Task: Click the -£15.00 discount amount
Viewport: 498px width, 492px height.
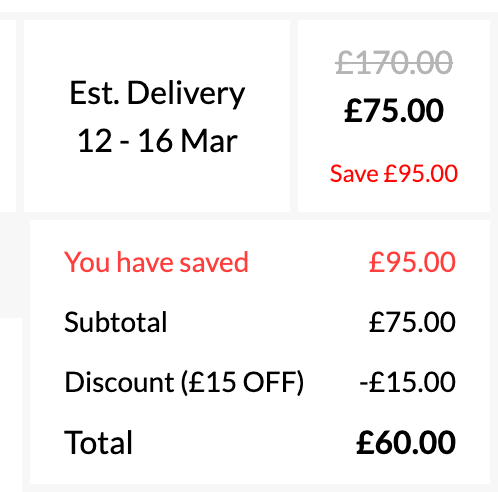Action: coord(407,382)
